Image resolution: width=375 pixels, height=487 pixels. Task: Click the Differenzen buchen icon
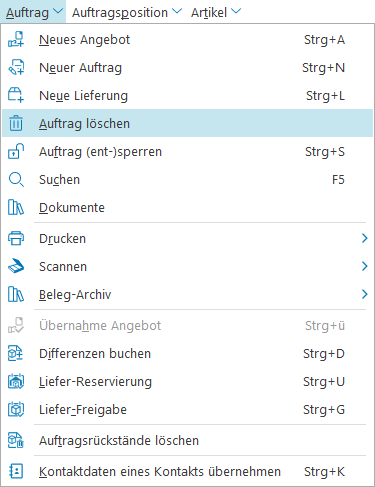pos(16,353)
